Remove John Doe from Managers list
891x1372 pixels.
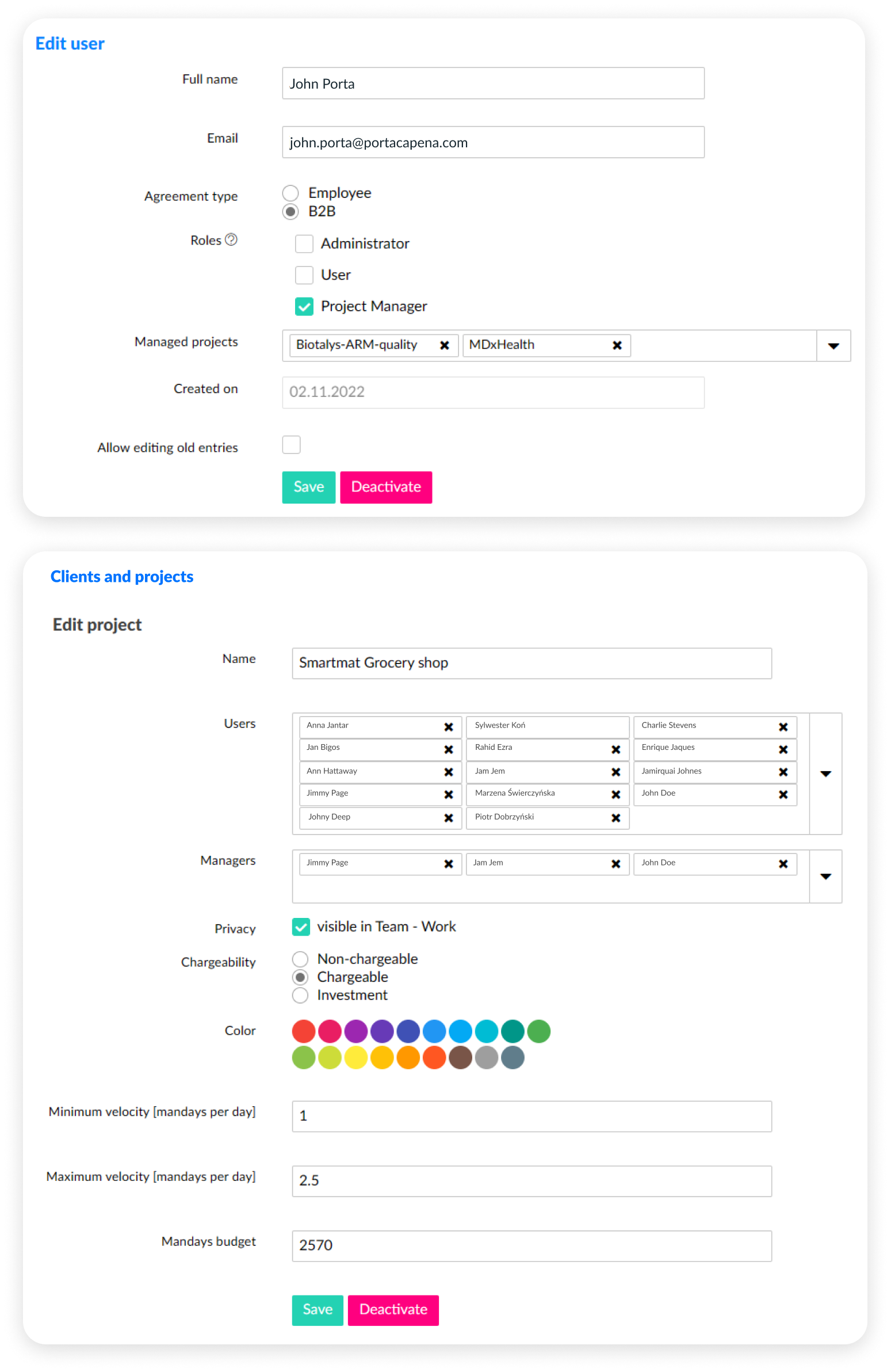point(783,864)
